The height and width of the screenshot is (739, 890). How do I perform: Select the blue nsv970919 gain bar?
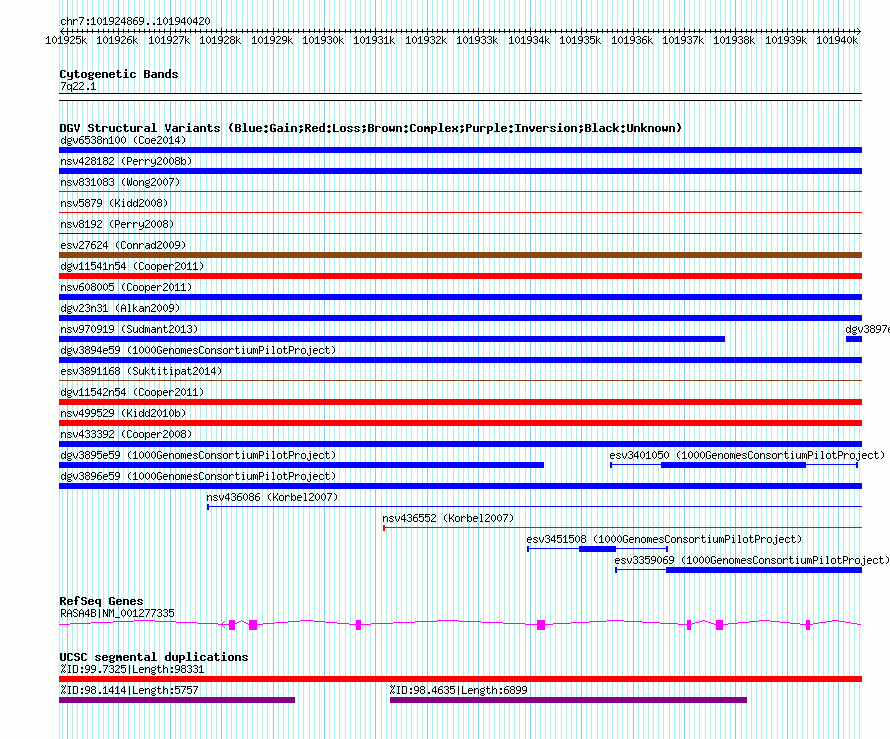[392, 339]
